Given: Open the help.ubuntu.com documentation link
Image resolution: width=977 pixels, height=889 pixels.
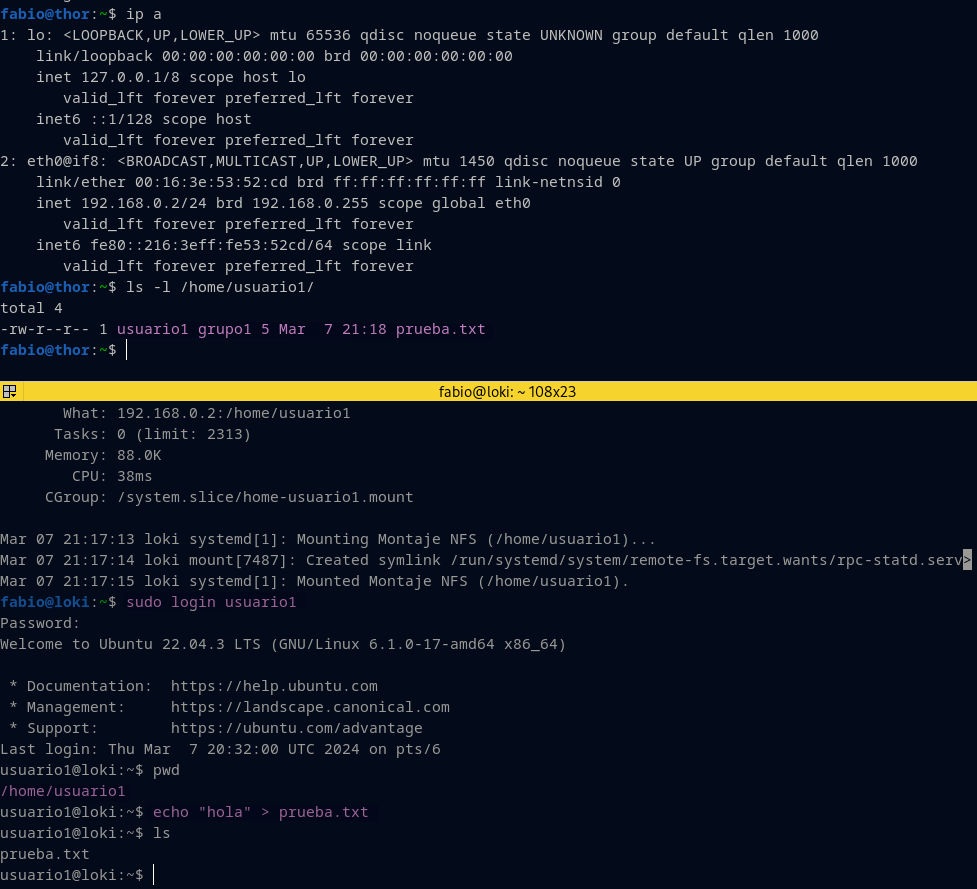Looking at the screenshot, I should (273, 686).
